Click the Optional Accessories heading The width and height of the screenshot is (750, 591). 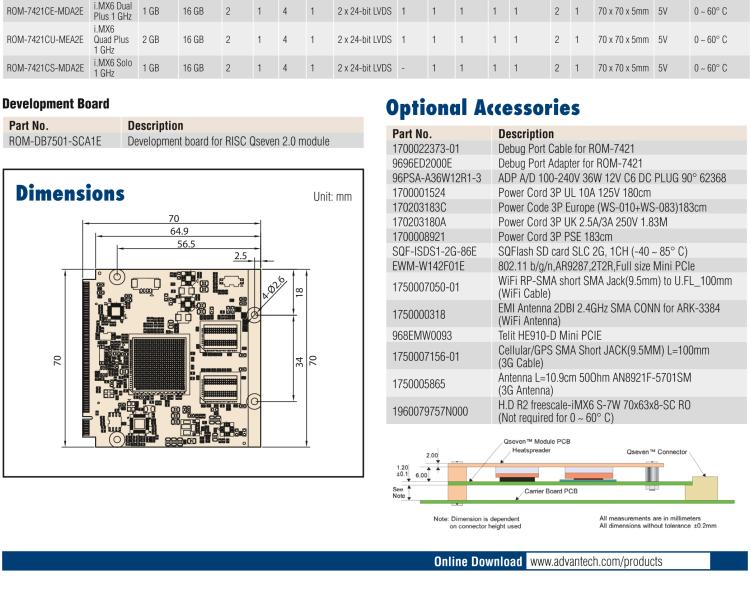coord(482,108)
